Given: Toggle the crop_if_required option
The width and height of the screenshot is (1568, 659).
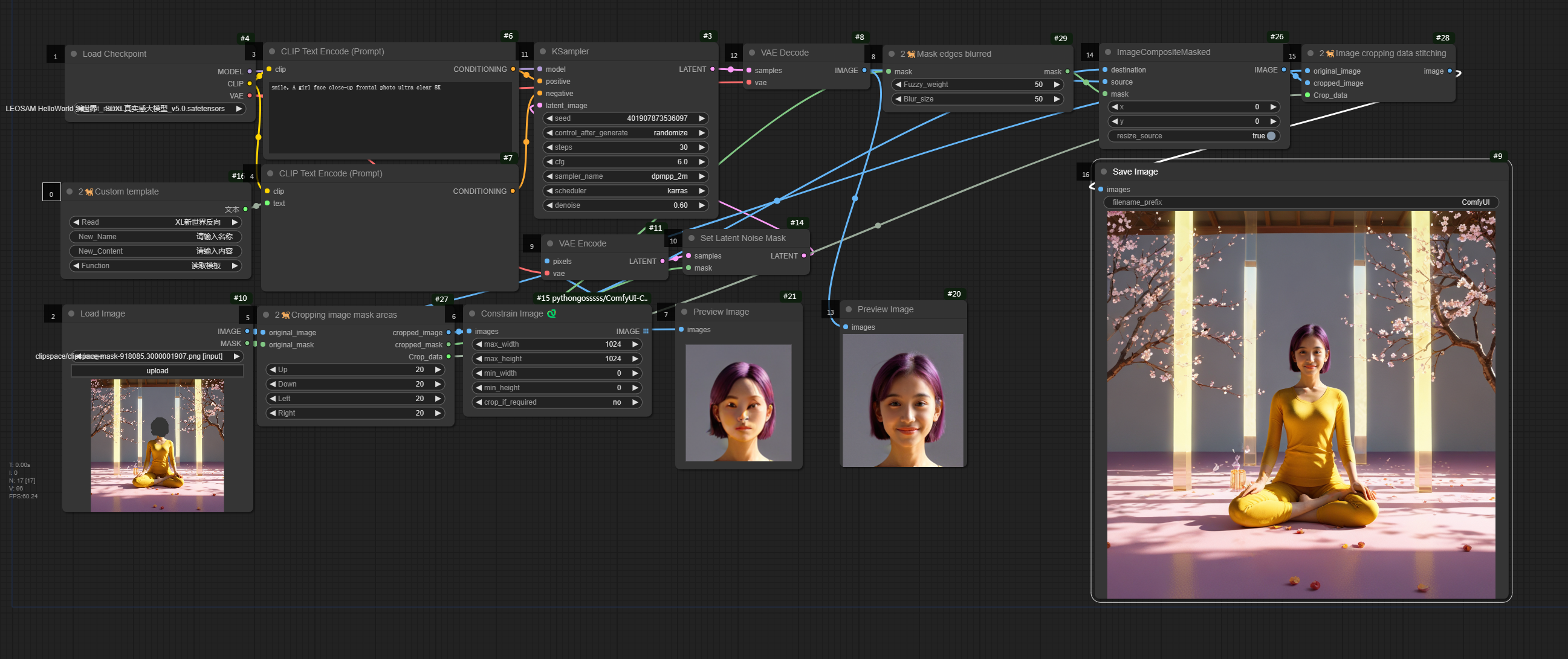Looking at the screenshot, I should 557,403.
